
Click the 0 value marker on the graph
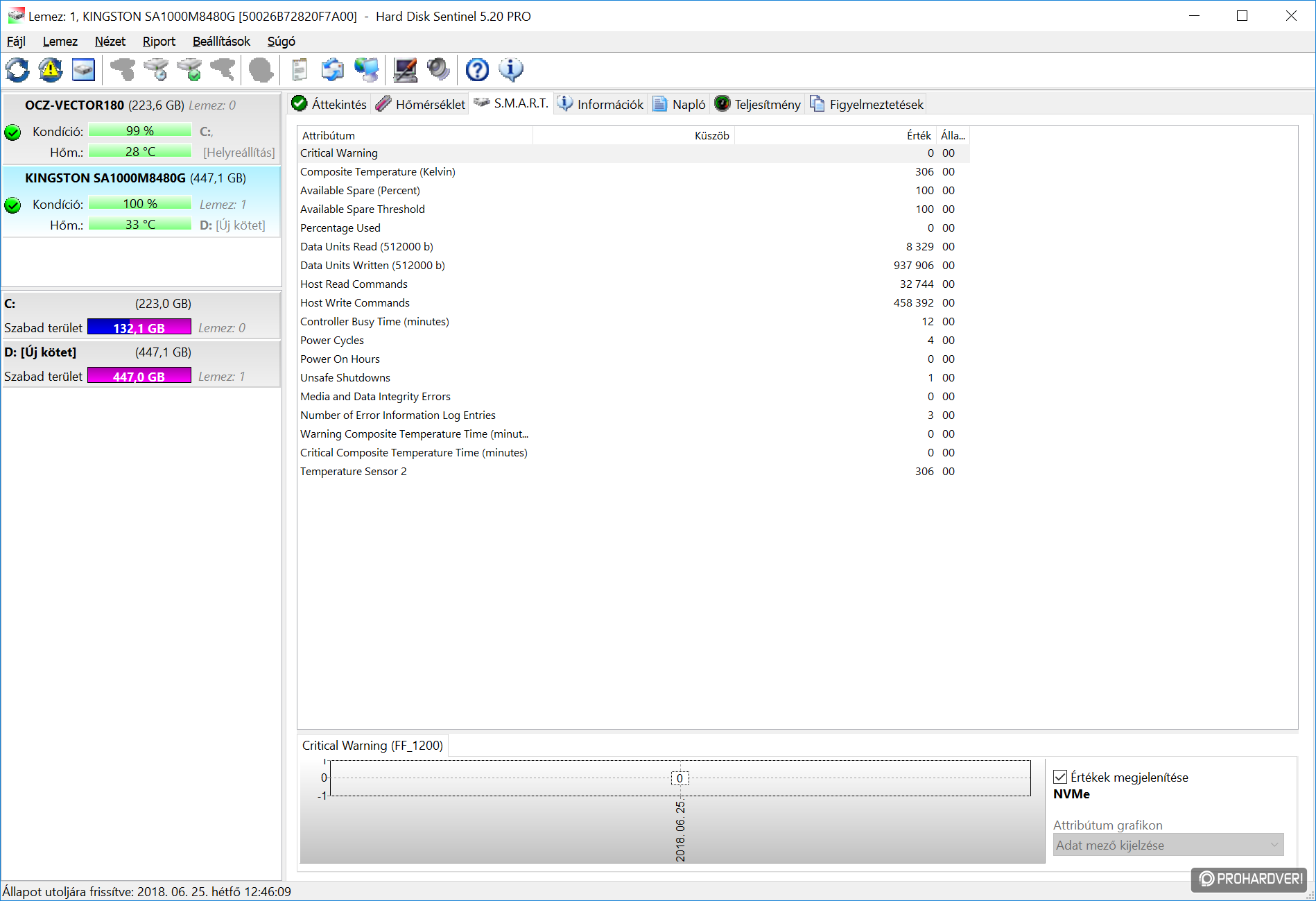point(679,778)
